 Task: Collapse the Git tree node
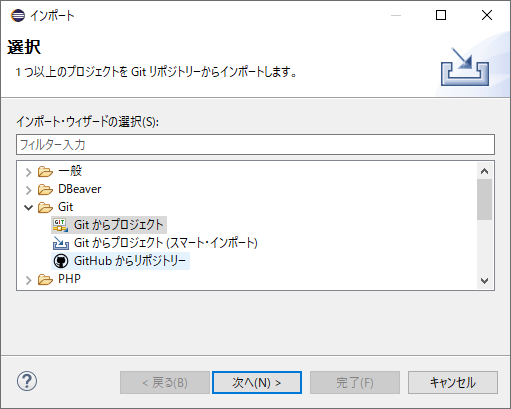[29, 208]
